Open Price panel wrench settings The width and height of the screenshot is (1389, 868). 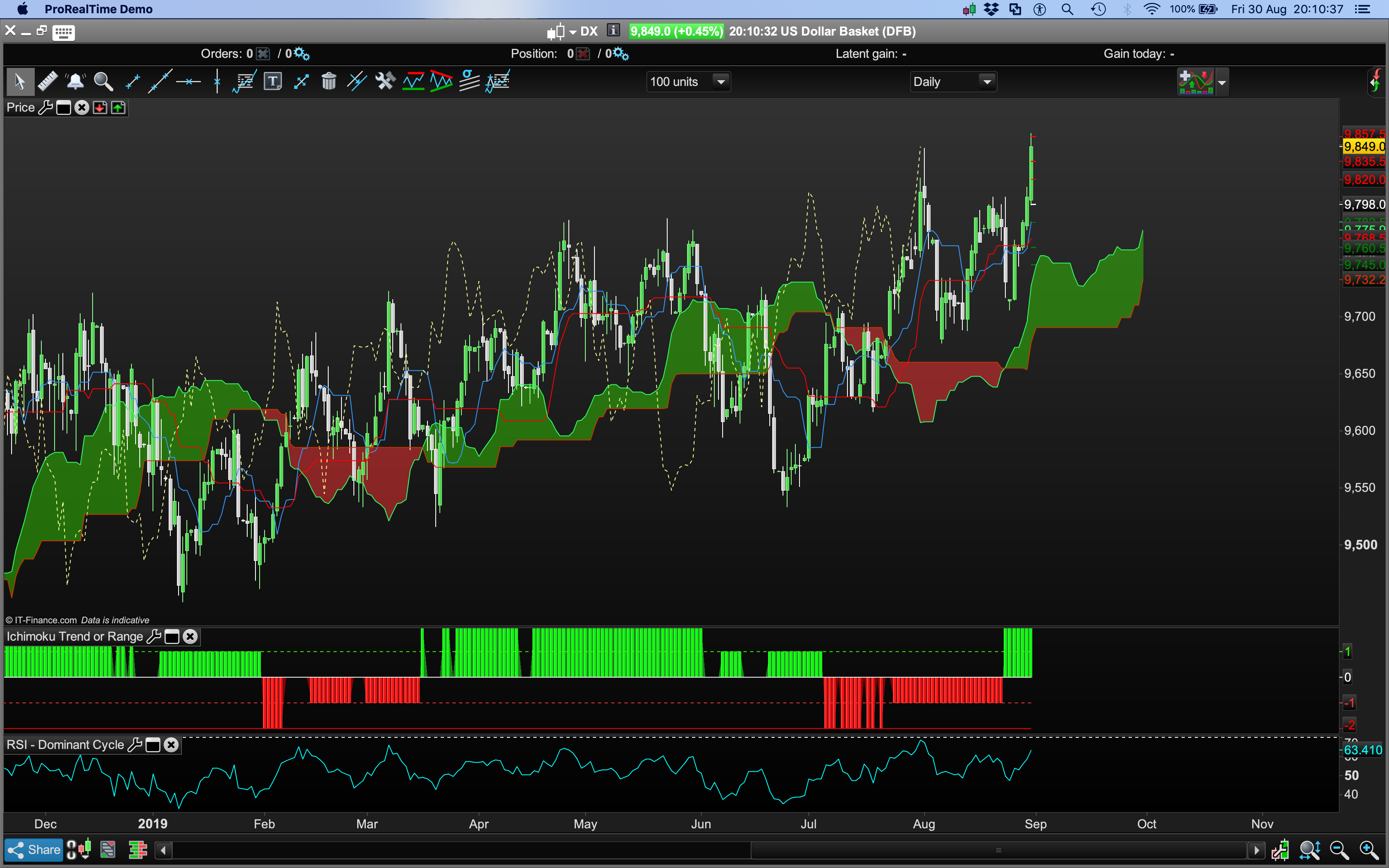45,108
